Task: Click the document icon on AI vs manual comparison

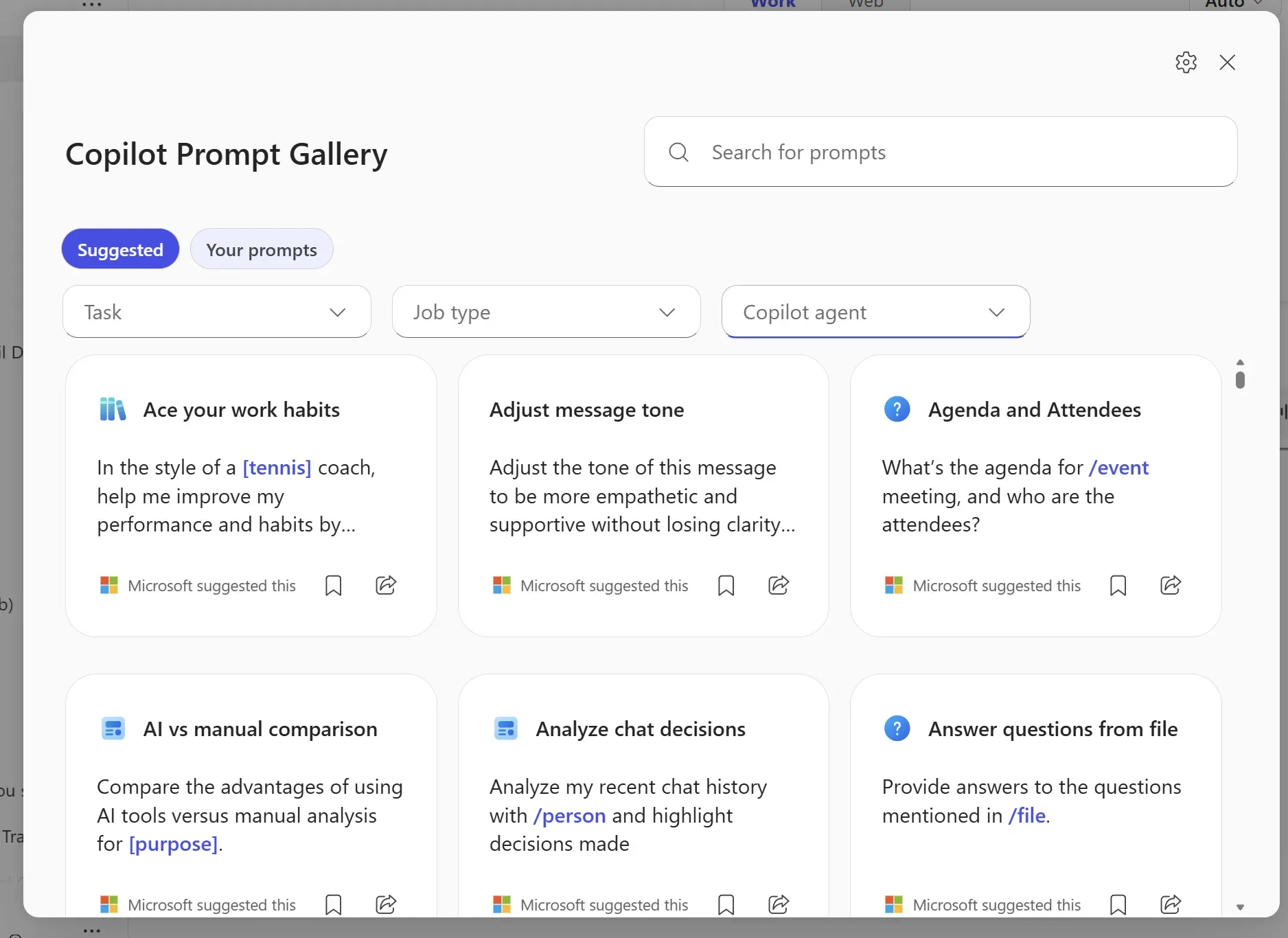Action: [113, 729]
